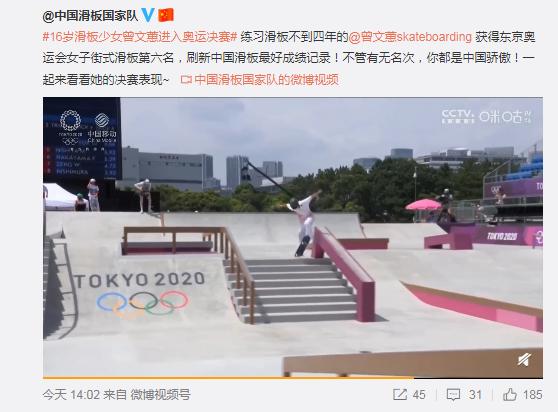Like the post with the thumbs-up icon
Viewport: 558px width, 412px height.
pos(510,394)
